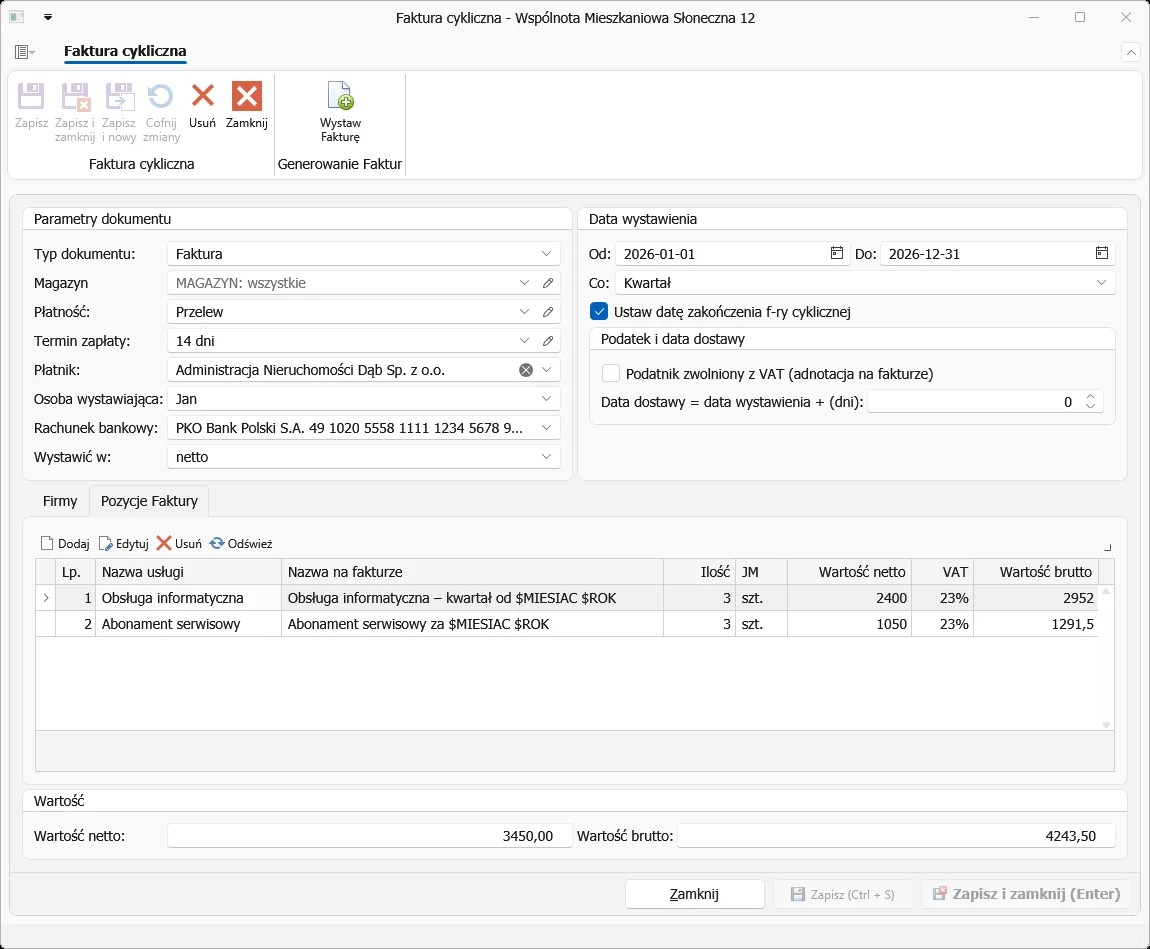Select the Obsługa informatyczna row
This screenshot has height=949, width=1150.
567,598
